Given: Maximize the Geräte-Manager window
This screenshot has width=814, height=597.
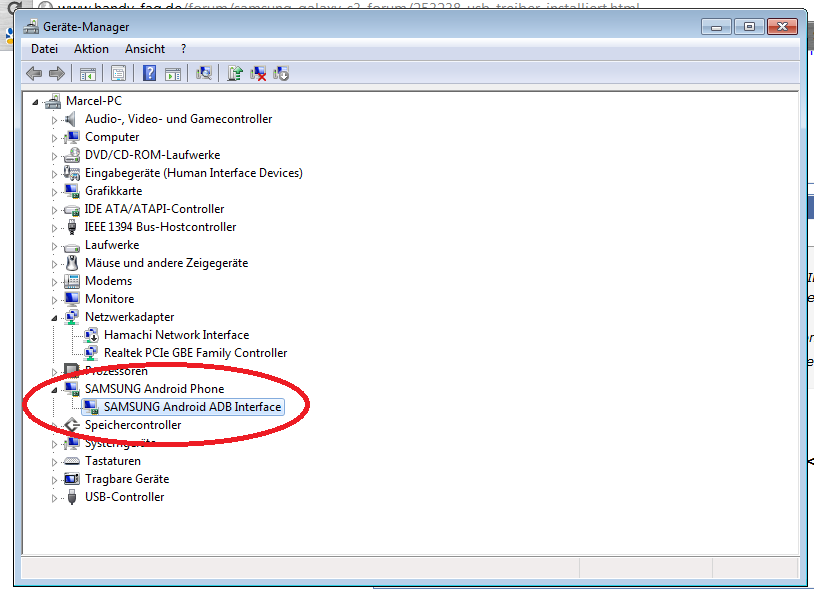Looking at the screenshot, I should (749, 26).
